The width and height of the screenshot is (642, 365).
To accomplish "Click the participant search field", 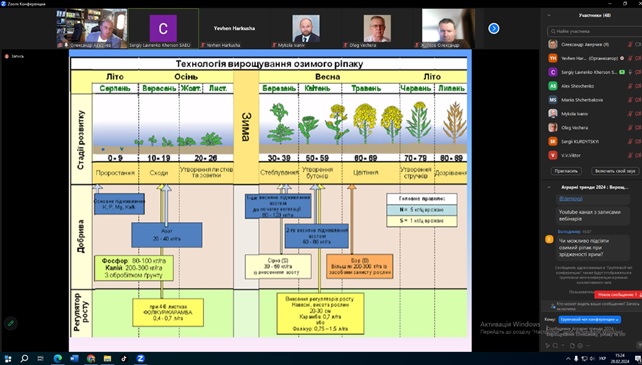I will [595, 31].
